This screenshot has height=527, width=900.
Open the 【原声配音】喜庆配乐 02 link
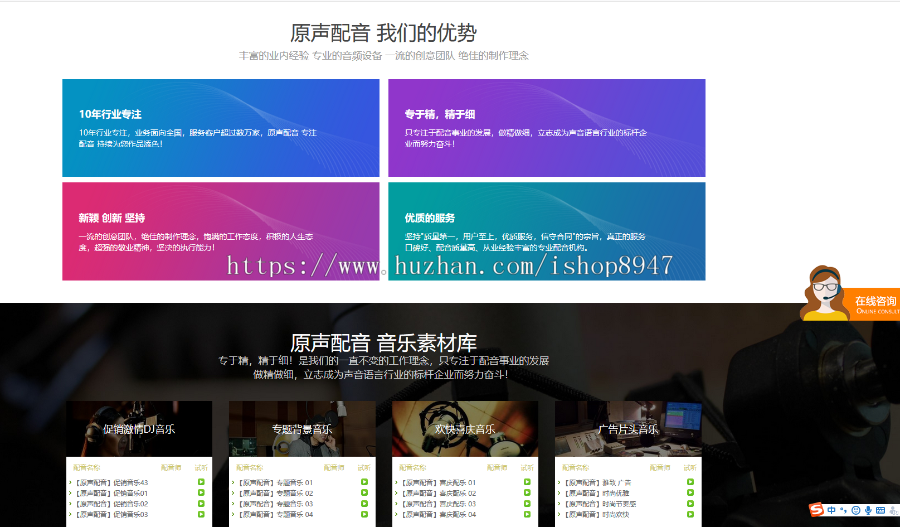click(x=438, y=493)
